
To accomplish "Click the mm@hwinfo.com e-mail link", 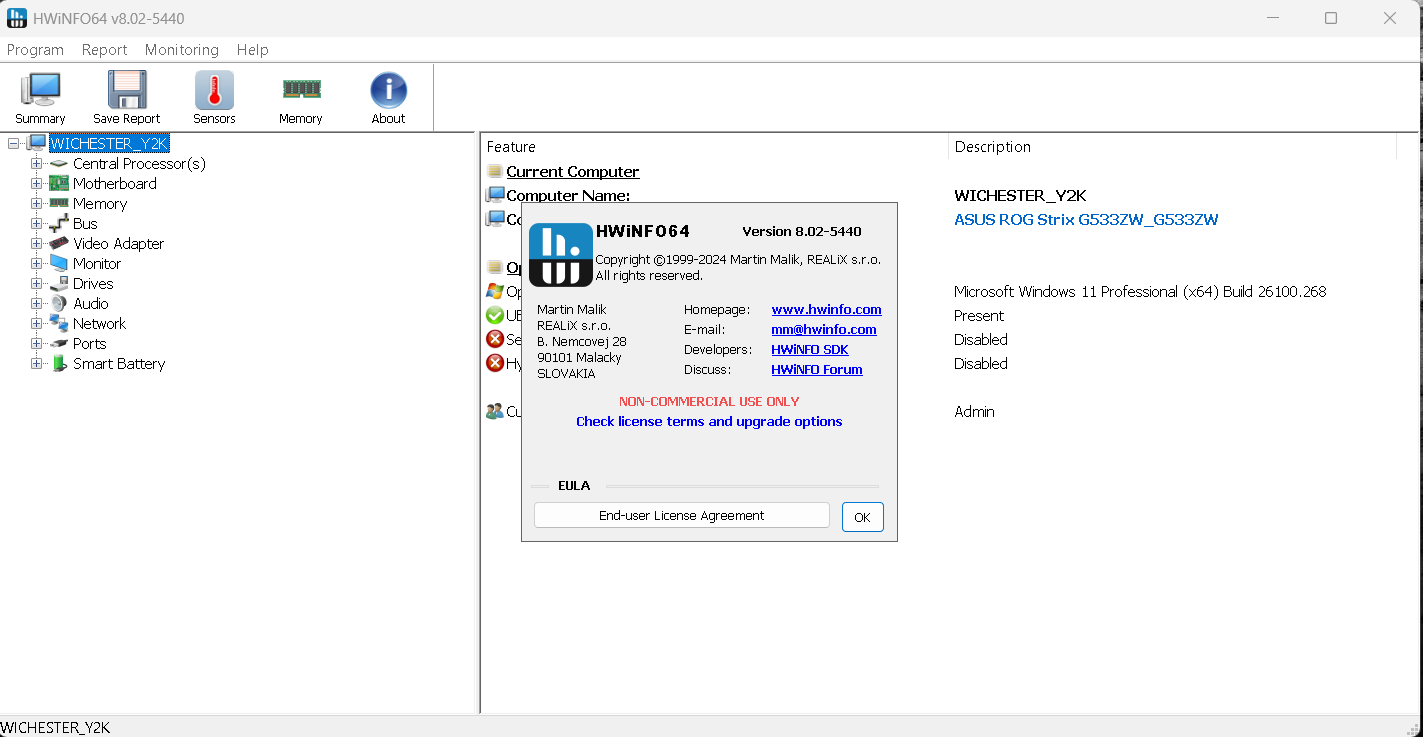I will (x=824, y=330).
